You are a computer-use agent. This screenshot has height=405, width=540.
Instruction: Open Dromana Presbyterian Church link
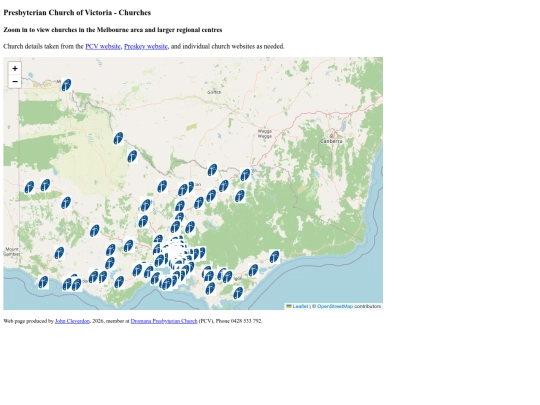pos(164,321)
